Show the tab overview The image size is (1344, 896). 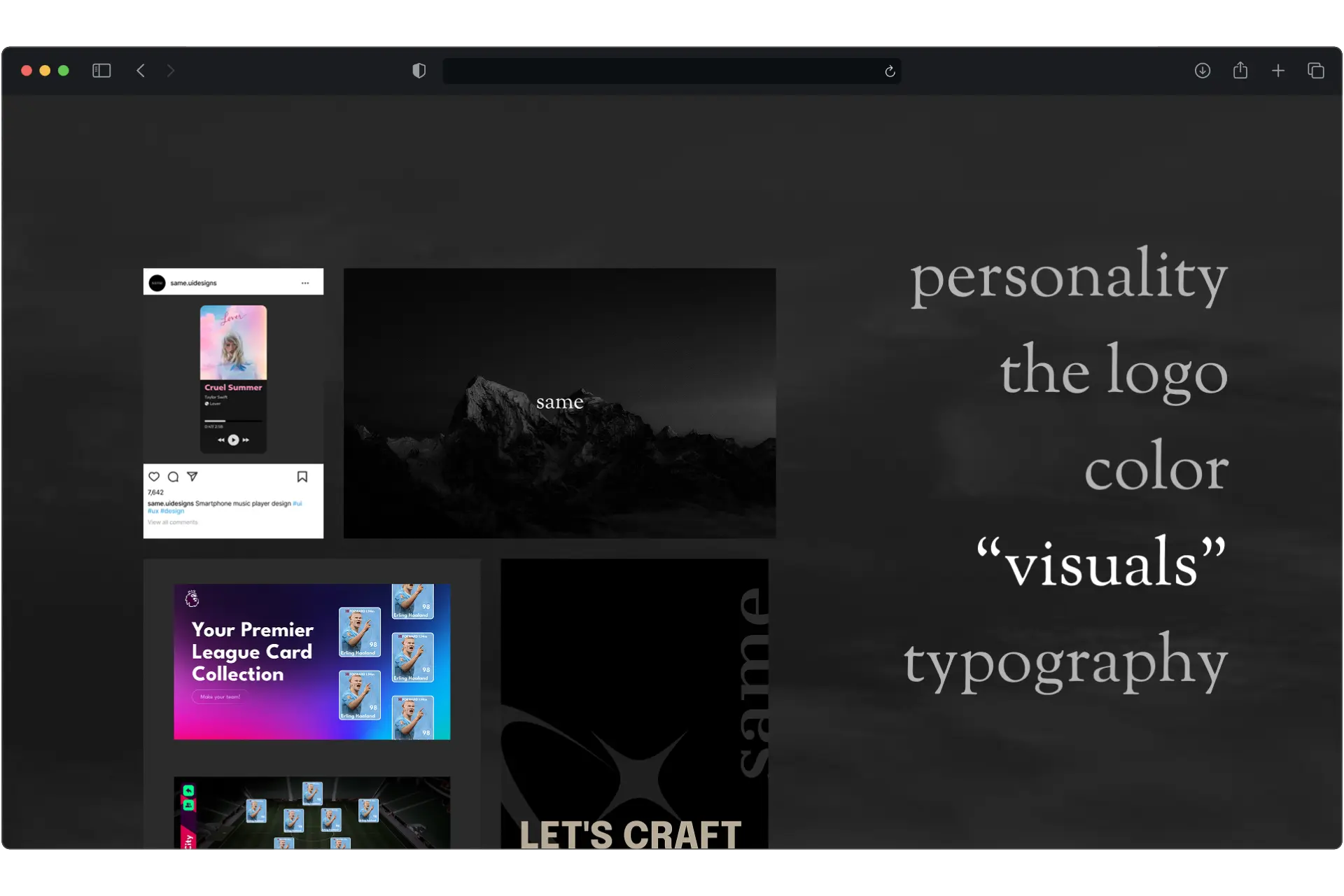[1316, 71]
